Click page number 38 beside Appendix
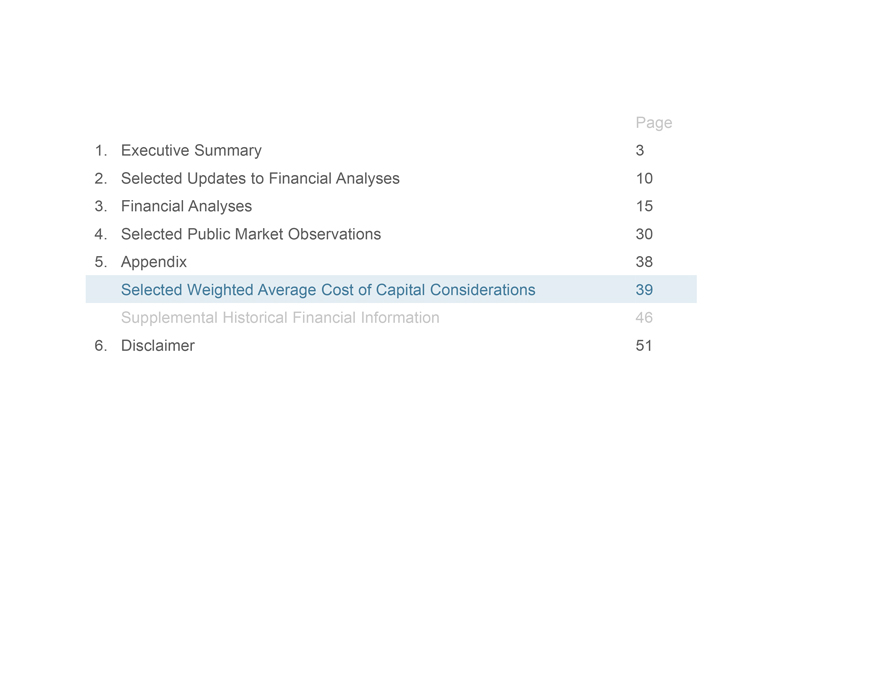The width and height of the screenshot is (880, 680). 644,263
